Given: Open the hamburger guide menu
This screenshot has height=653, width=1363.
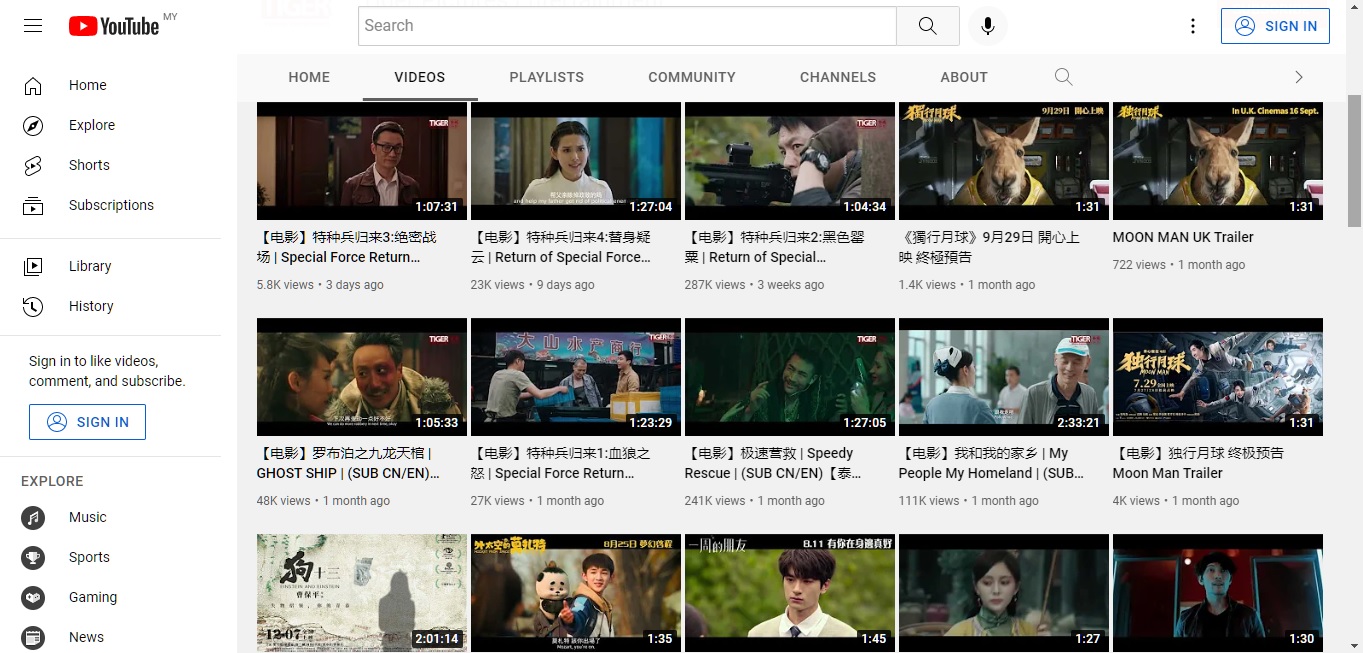Looking at the screenshot, I should (33, 26).
